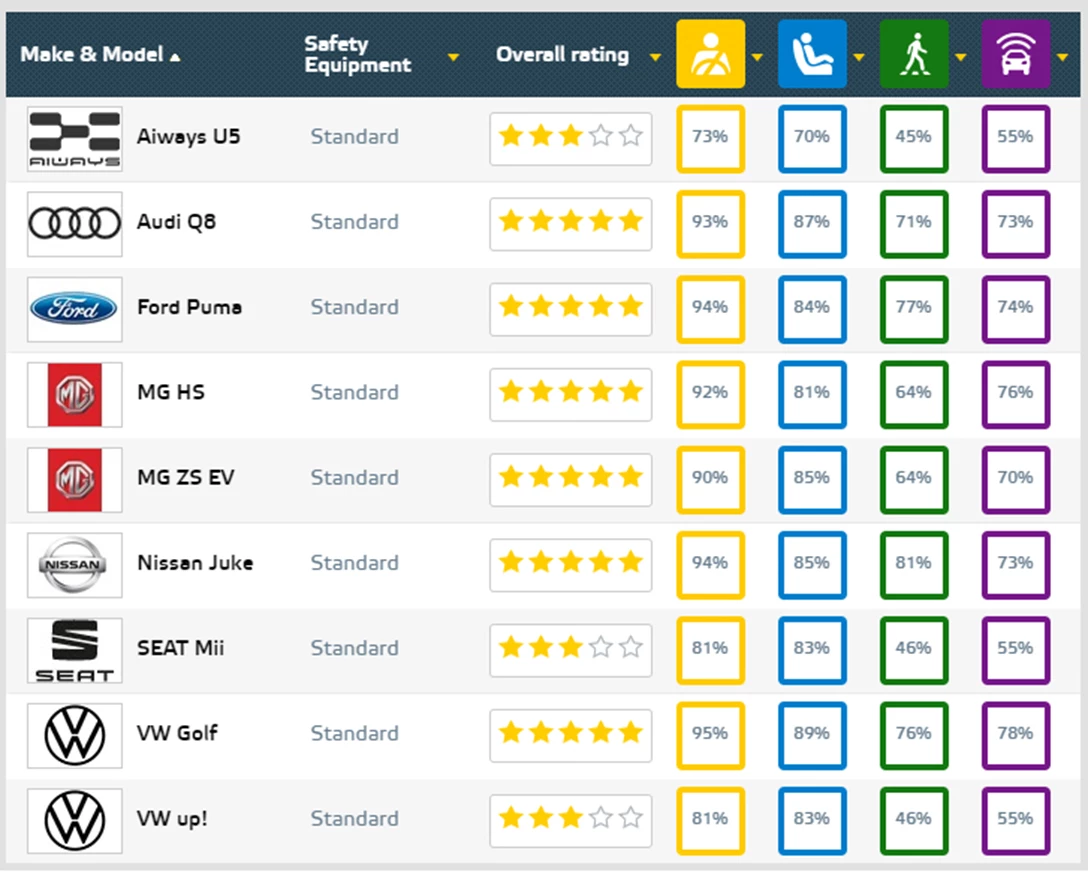Click the yellow Adult Occupant seatbelt icon
The height and width of the screenshot is (872, 1088).
(710, 54)
